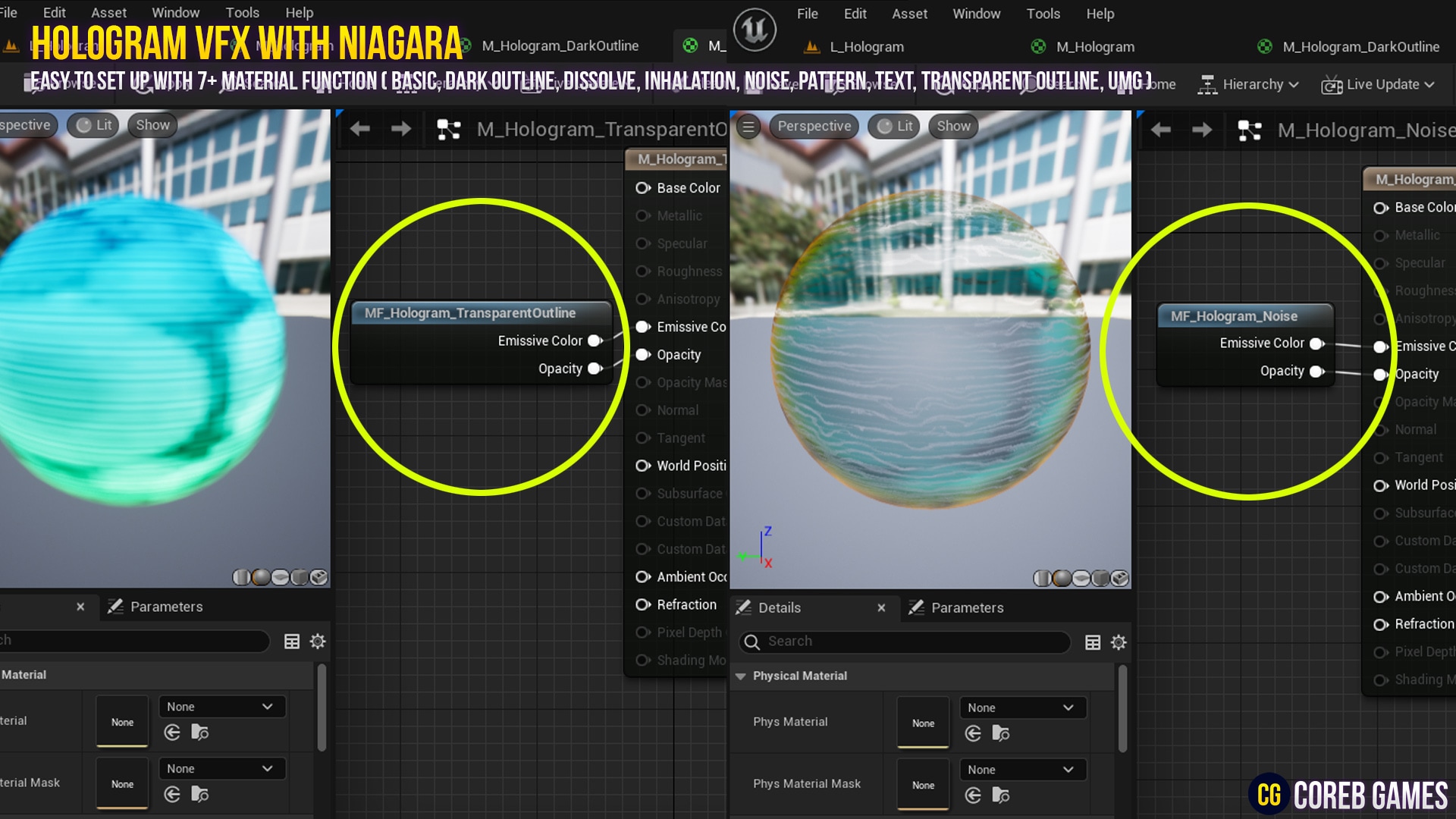Click Opacity output pin on MF_Hologram_Noise

(x=1318, y=372)
